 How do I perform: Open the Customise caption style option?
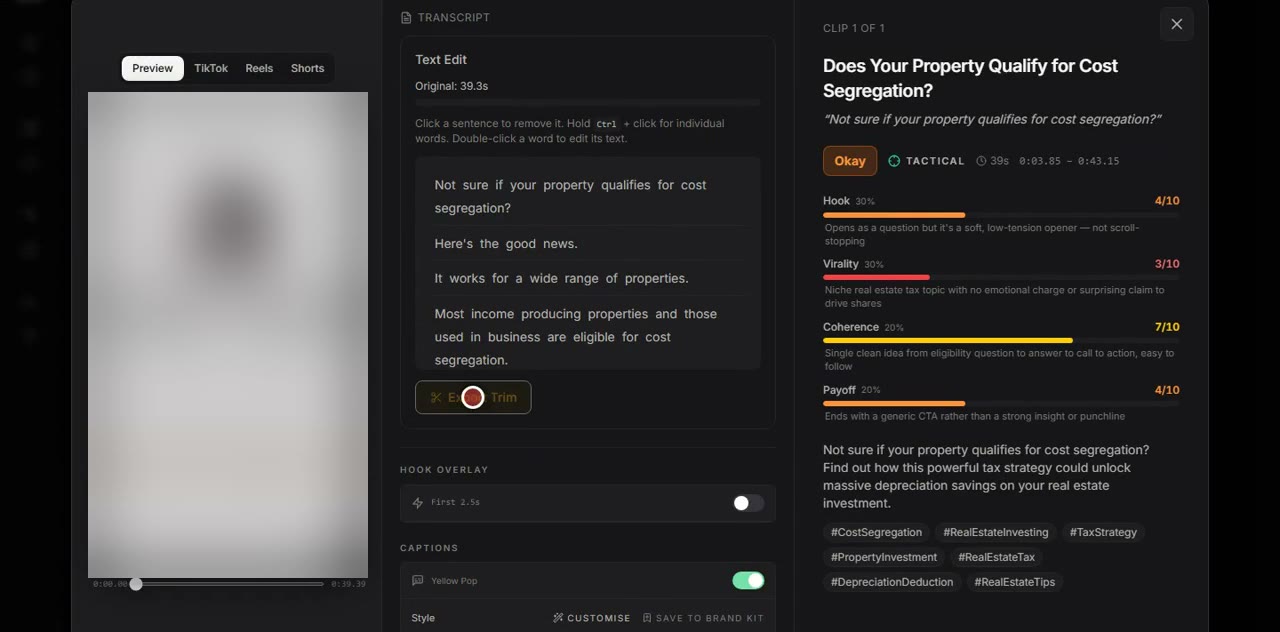591,618
